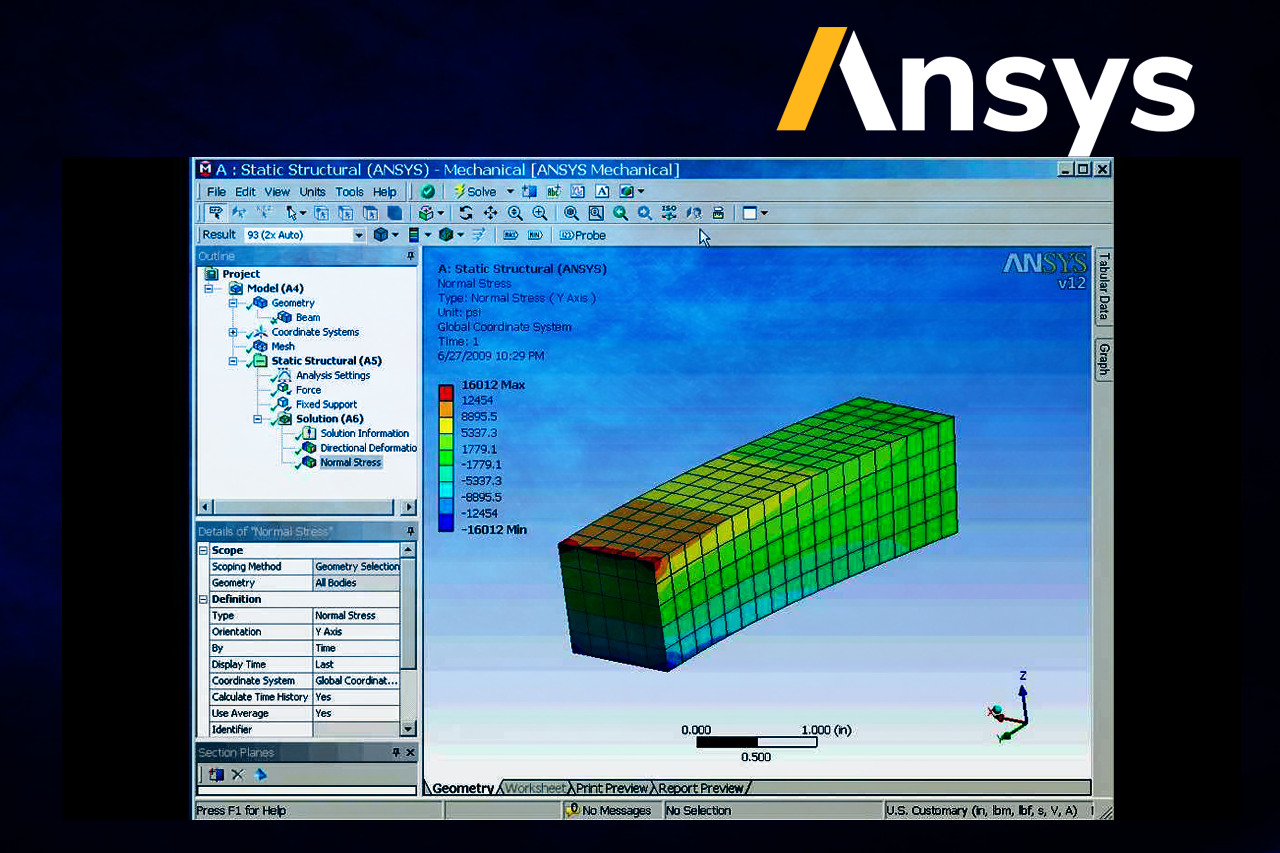
Task: Expand the Coordinate Systems branch
Action: [233, 332]
